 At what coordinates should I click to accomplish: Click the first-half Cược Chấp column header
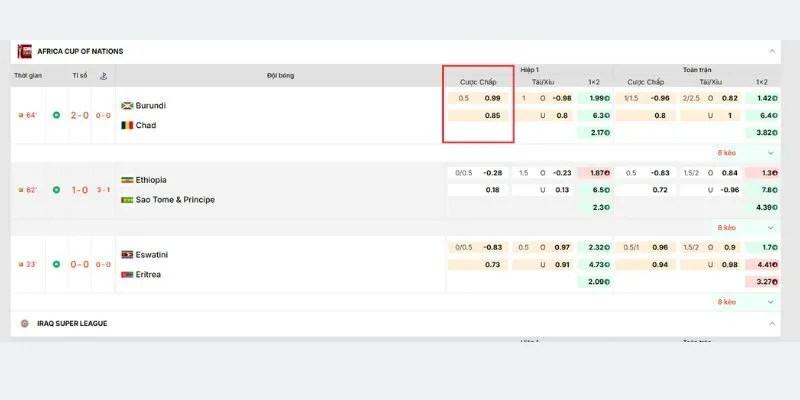[478, 81]
